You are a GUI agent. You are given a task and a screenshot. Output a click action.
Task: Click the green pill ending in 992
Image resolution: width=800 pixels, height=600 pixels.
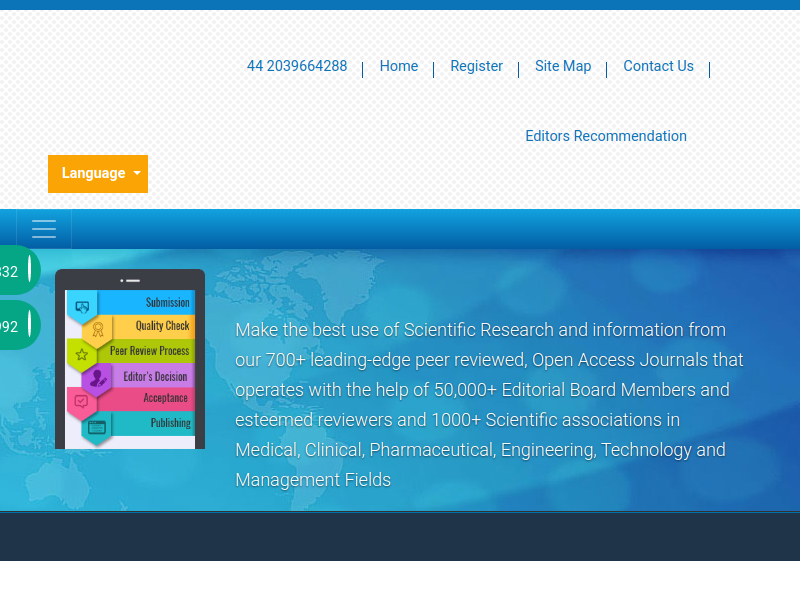(x=14, y=326)
